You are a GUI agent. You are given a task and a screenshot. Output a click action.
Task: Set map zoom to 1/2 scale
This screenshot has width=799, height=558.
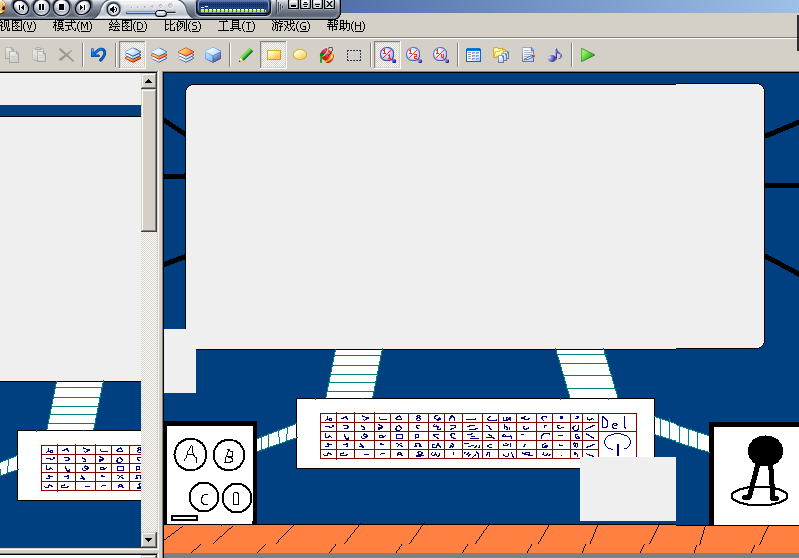pos(414,55)
